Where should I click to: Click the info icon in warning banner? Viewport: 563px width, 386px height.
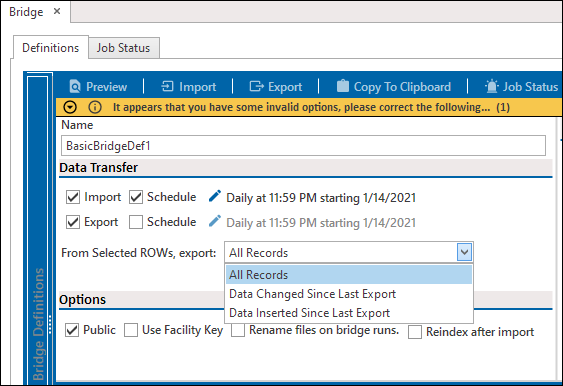(95, 107)
